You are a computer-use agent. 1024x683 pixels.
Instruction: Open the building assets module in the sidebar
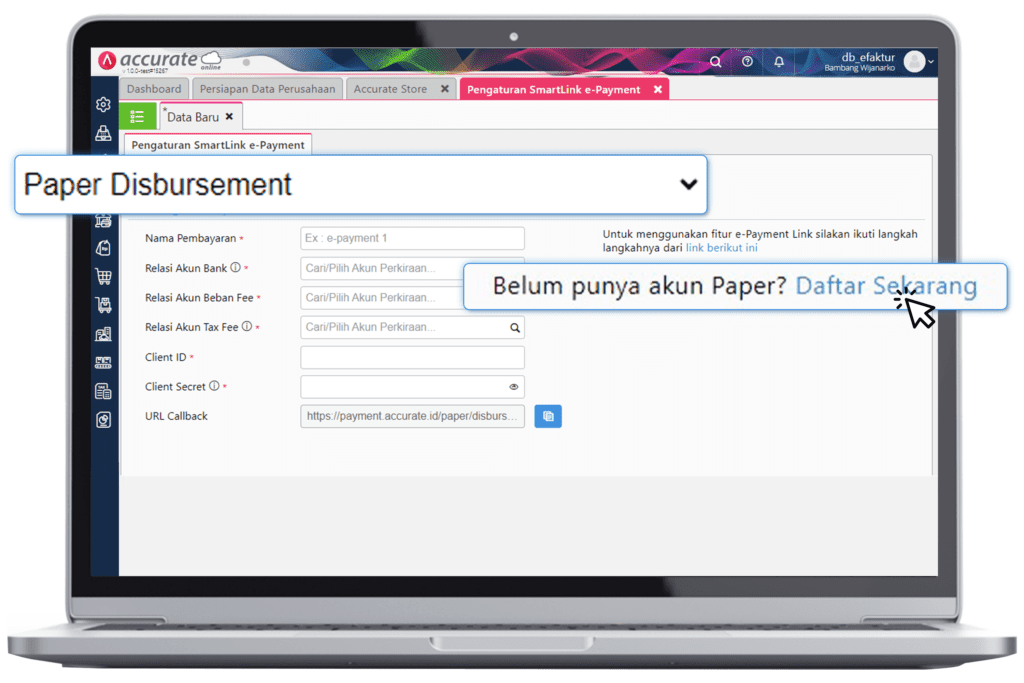103,334
